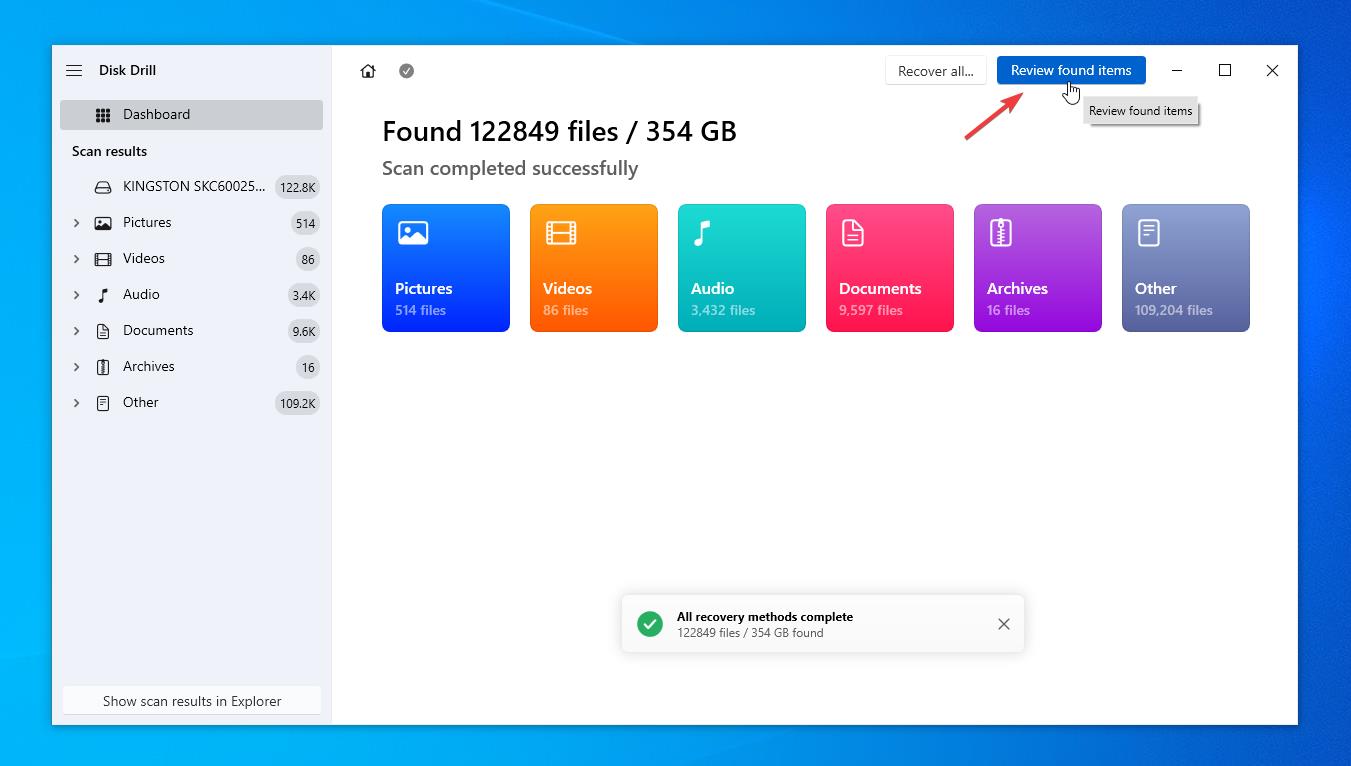Open the Documents 9,597 files card

point(890,268)
